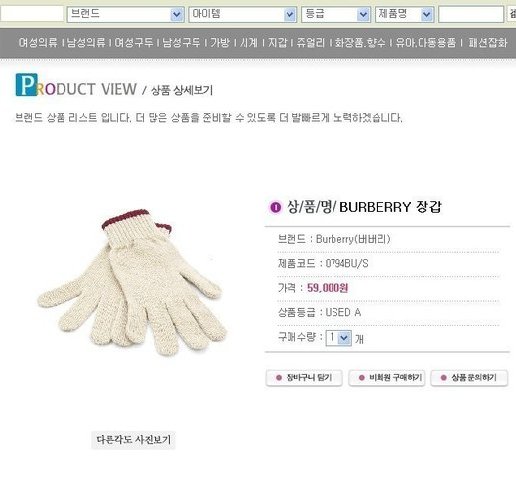516x487 pixels.
Task: Select the 시계 watches menu item
Action: click(249, 43)
